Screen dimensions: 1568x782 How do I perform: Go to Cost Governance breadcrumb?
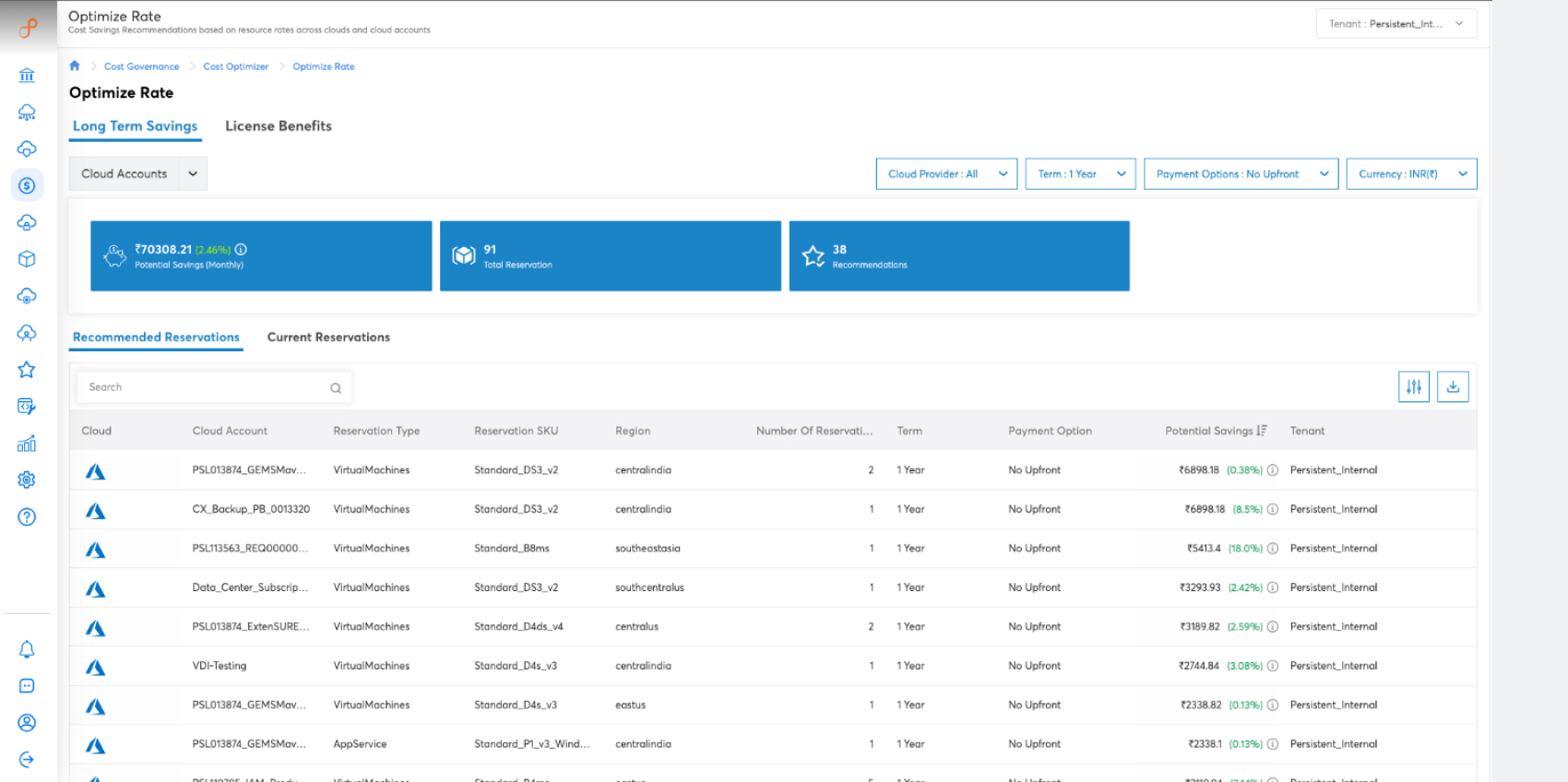coord(142,66)
